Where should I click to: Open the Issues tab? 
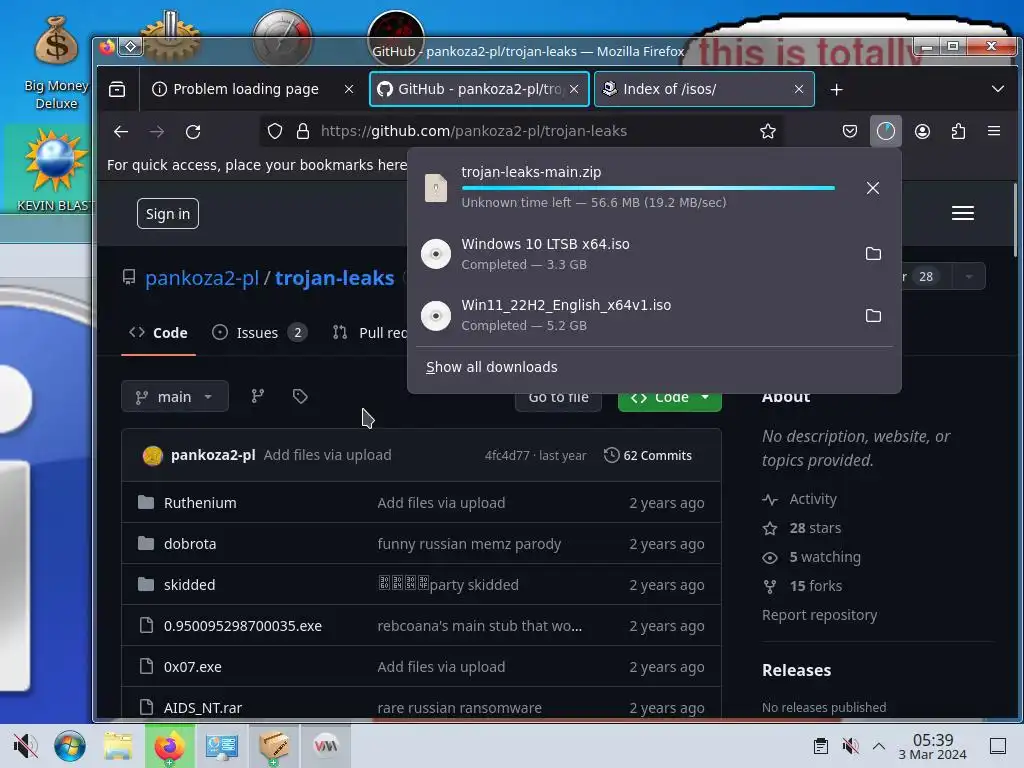(x=259, y=333)
